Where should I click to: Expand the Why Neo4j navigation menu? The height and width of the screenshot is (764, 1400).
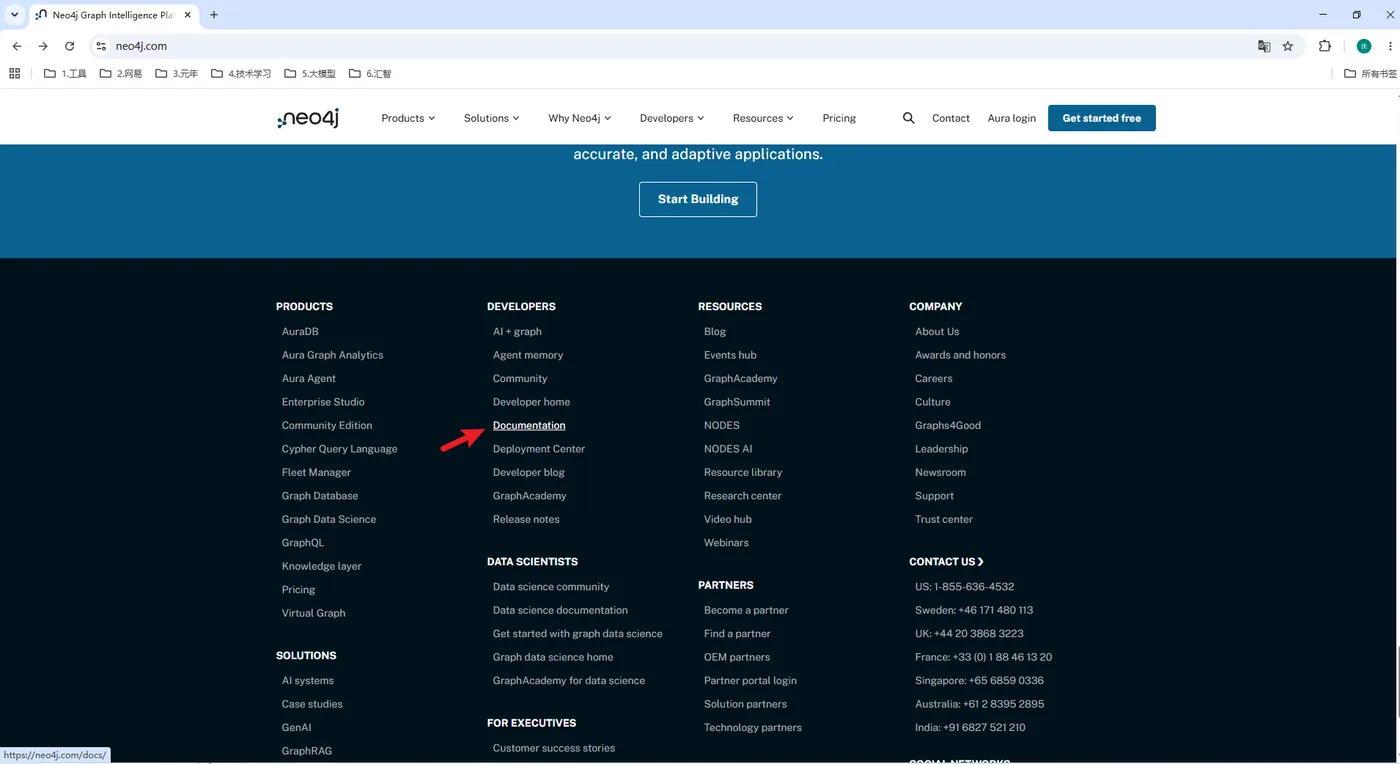tap(579, 118)
